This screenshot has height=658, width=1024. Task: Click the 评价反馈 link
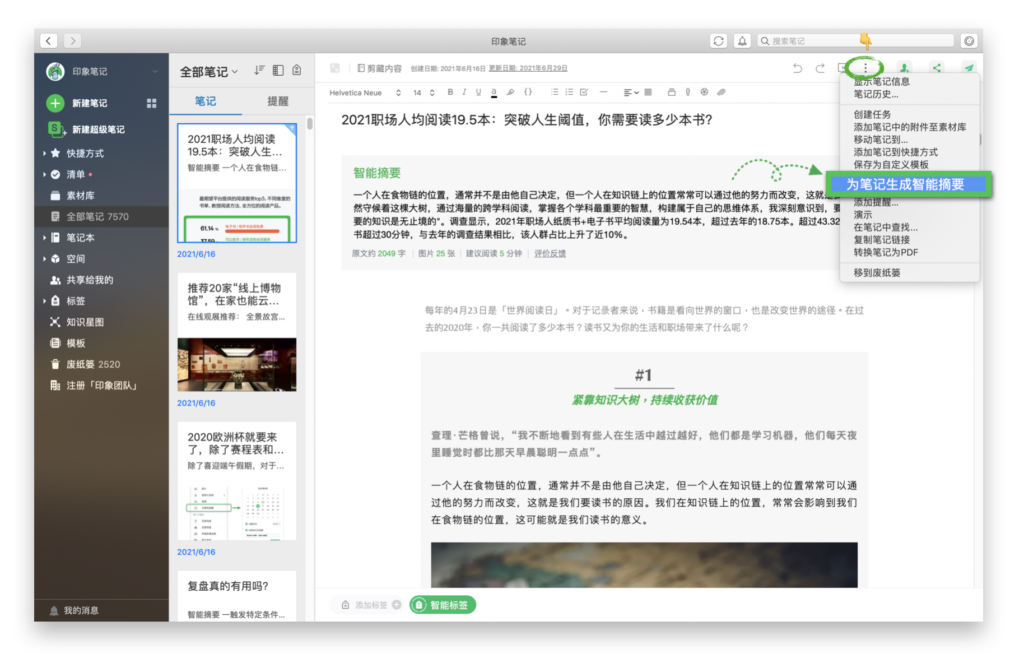550,253
